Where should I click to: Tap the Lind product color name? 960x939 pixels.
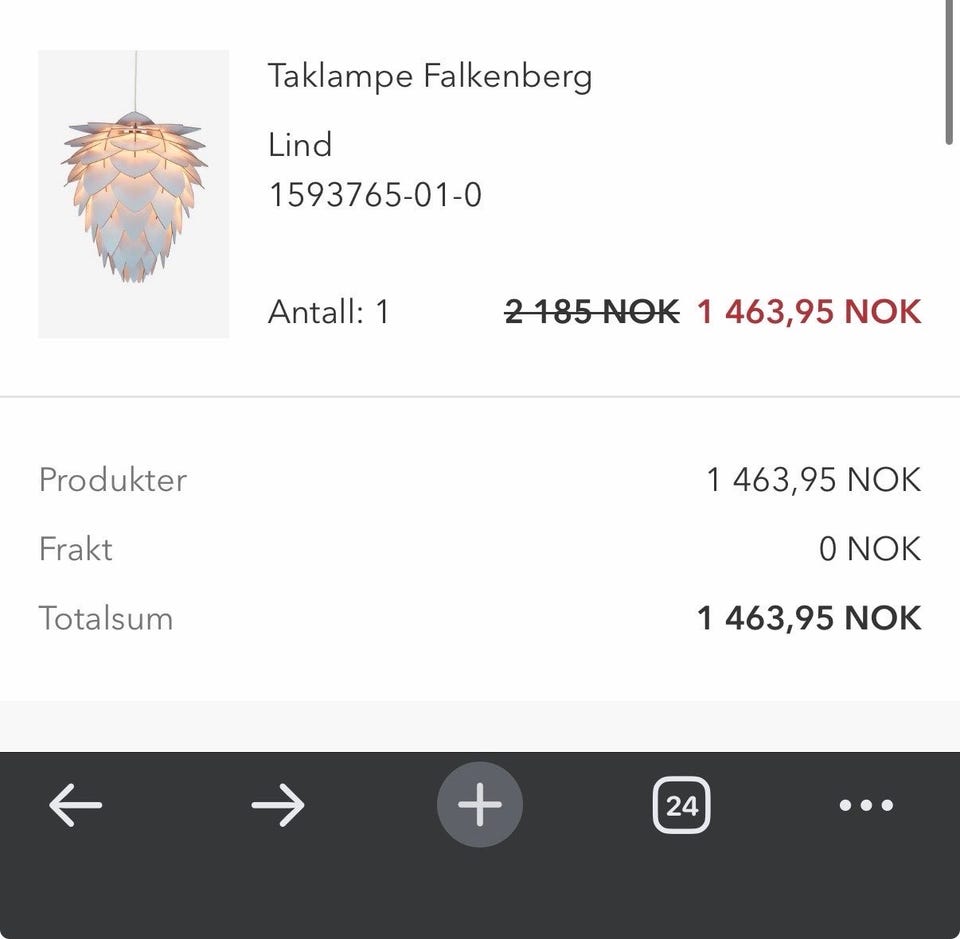coord(299,145)
